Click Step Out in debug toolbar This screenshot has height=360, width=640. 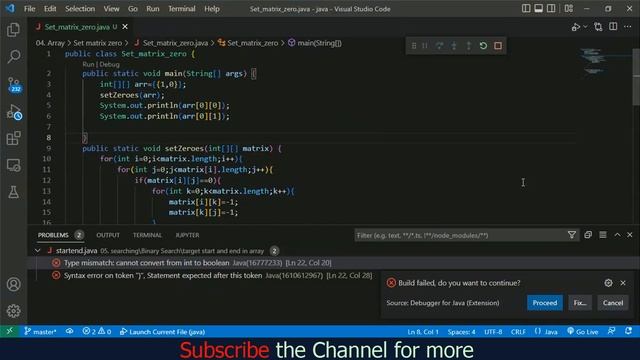(x=469, y=46)
